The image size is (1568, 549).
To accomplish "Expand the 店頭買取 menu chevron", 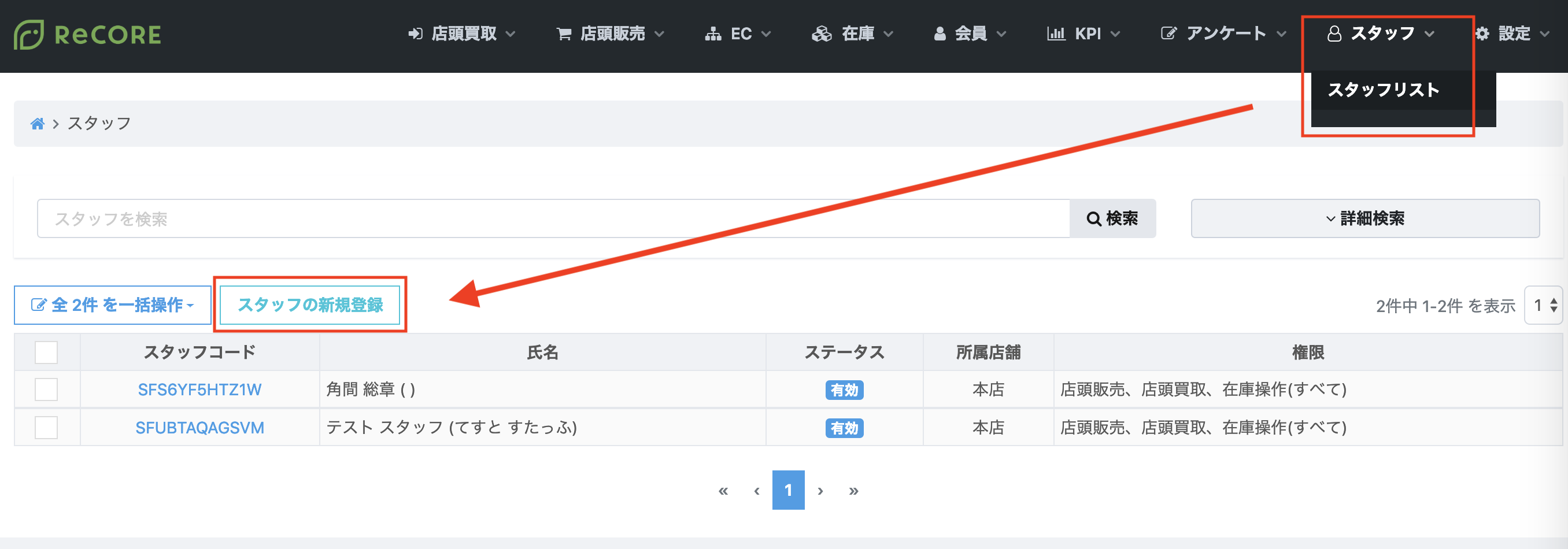I will (x=511, y=34).
